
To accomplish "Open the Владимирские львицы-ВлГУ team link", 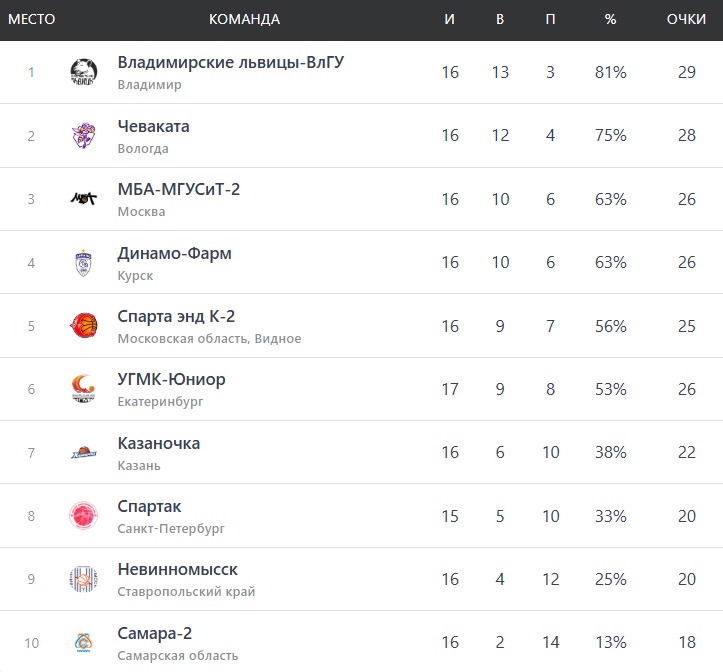I will (230, 63).
